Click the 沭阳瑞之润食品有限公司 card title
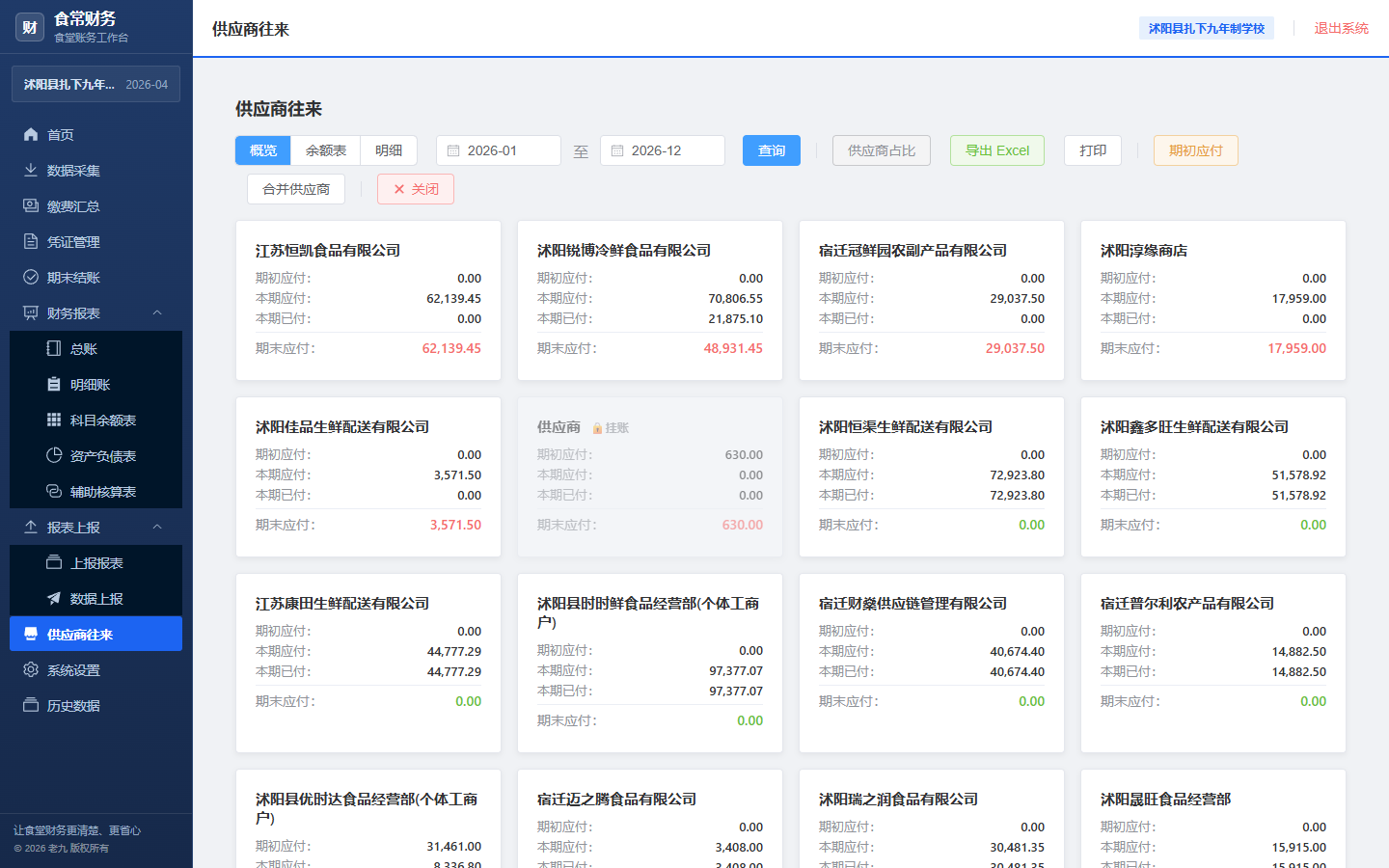The width and height of the screenshot is (1389, 868). (898, 799)
